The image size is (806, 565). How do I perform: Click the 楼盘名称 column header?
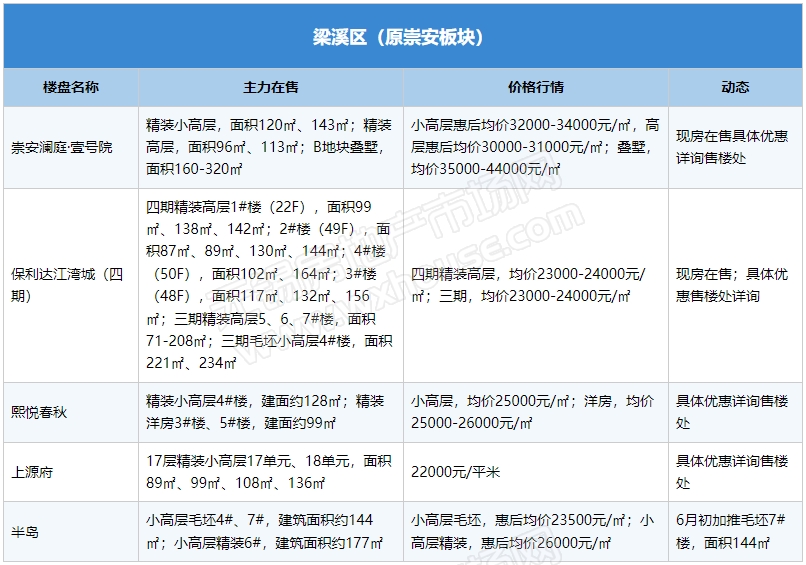pos(71,87)
